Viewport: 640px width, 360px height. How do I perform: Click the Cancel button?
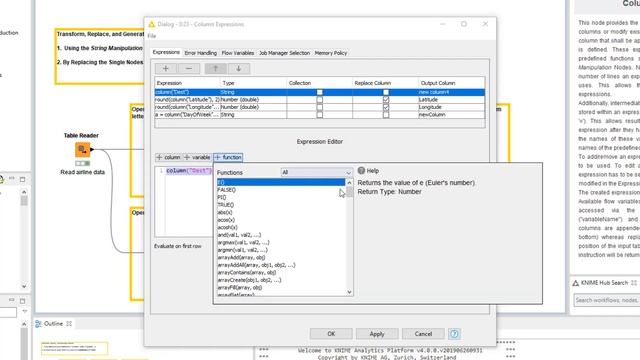(x=423, y=334)
